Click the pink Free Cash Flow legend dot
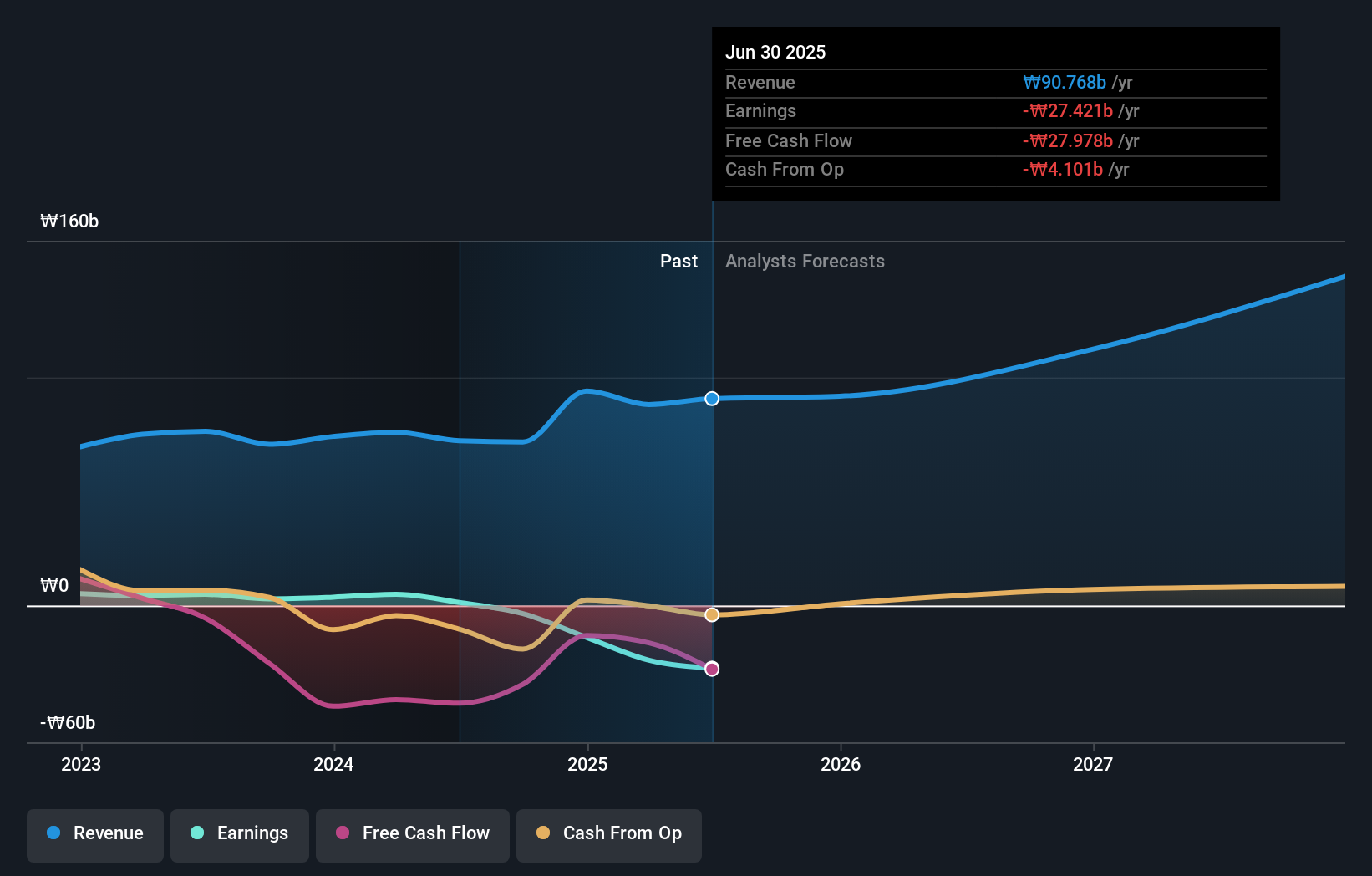Image resolution: width=1372 pixels, height=876 pixels. point(342,833)
